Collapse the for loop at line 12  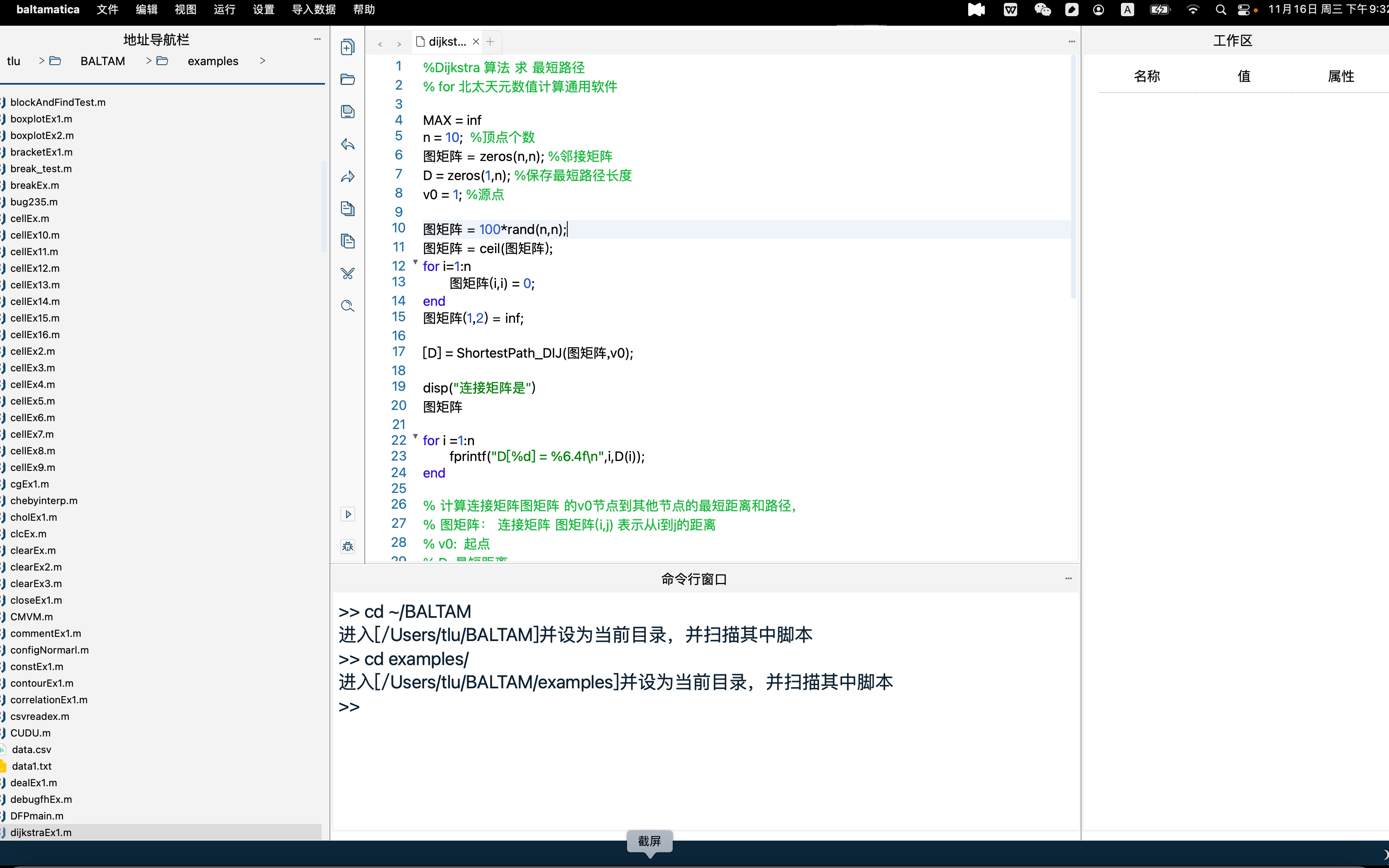point(415,262)
